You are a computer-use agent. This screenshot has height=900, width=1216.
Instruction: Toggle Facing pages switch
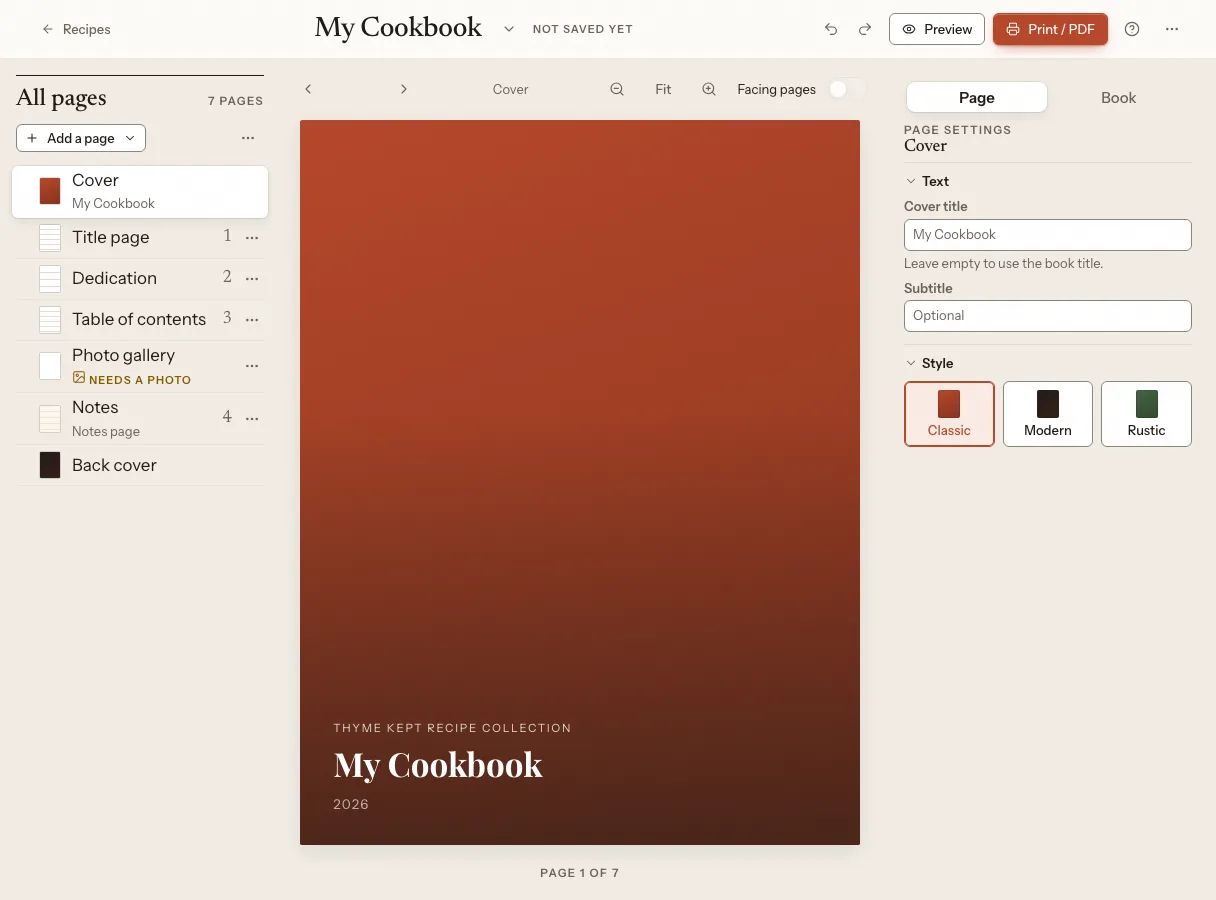click(845, 89)
